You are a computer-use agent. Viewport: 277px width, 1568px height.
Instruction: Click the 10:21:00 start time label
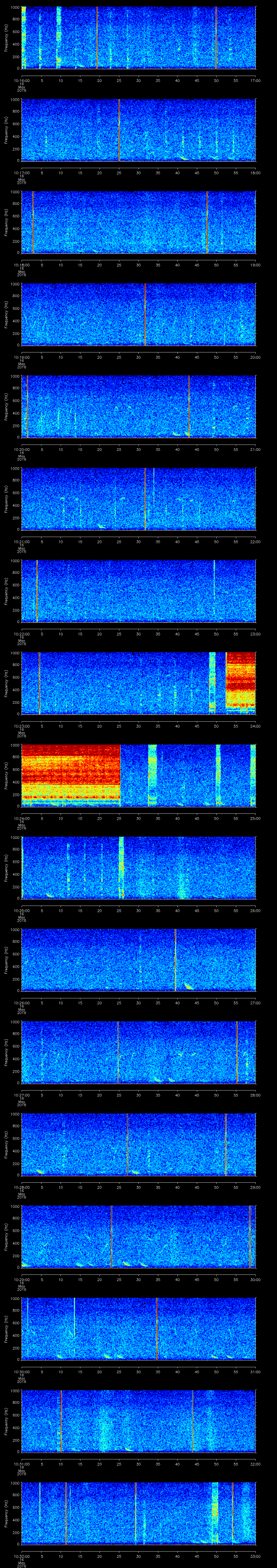21,542
